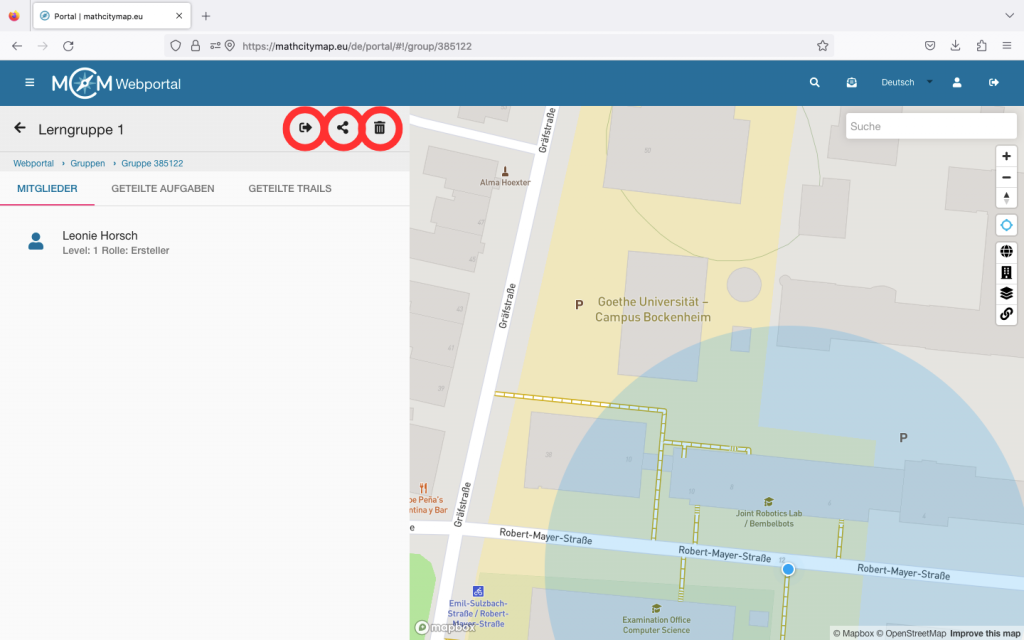
Task: Expand Firefox tab list chevron
Action: [1008, 16]
